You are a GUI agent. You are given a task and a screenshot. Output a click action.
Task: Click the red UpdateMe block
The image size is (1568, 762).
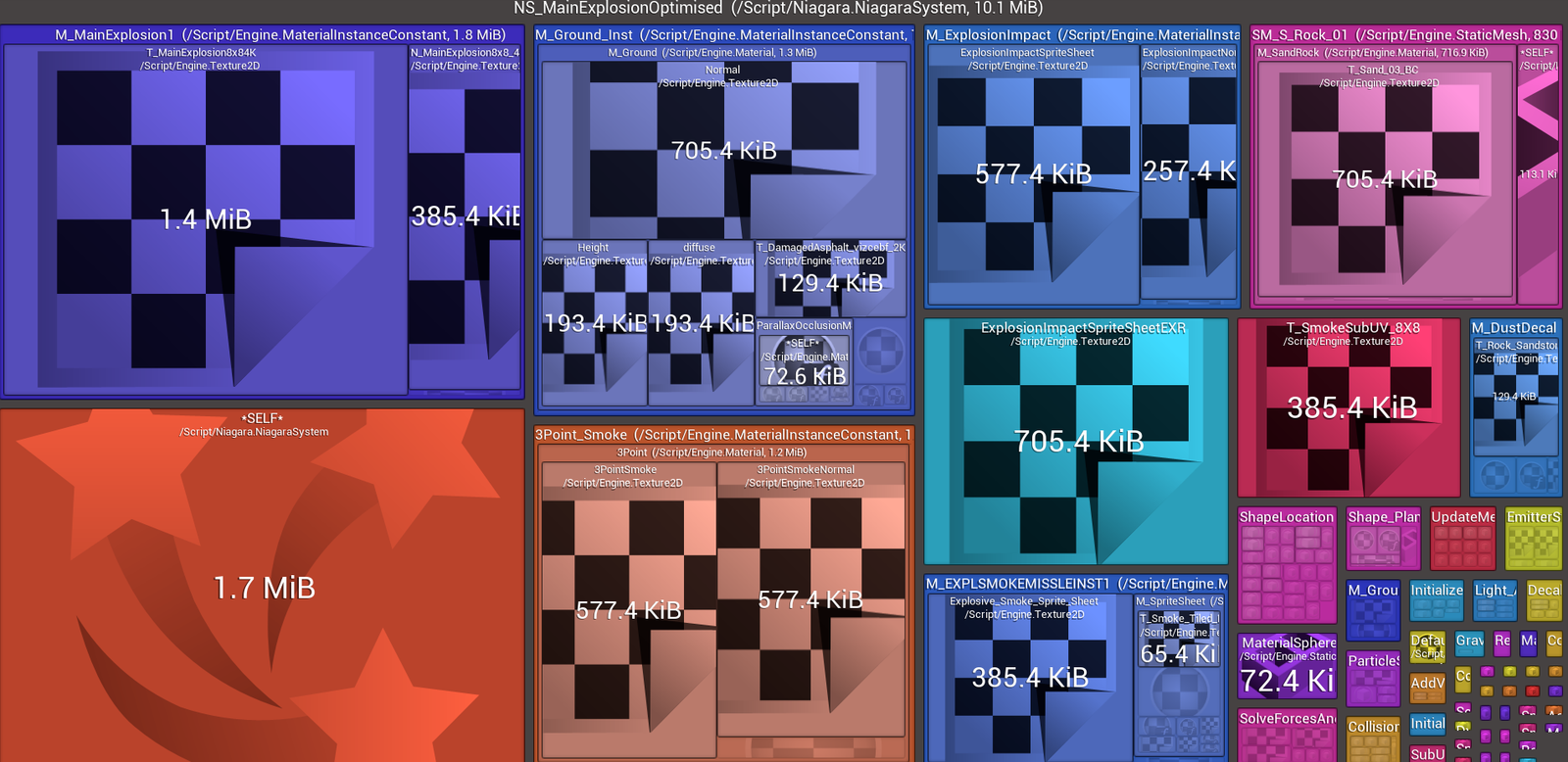pos(1463,539)
